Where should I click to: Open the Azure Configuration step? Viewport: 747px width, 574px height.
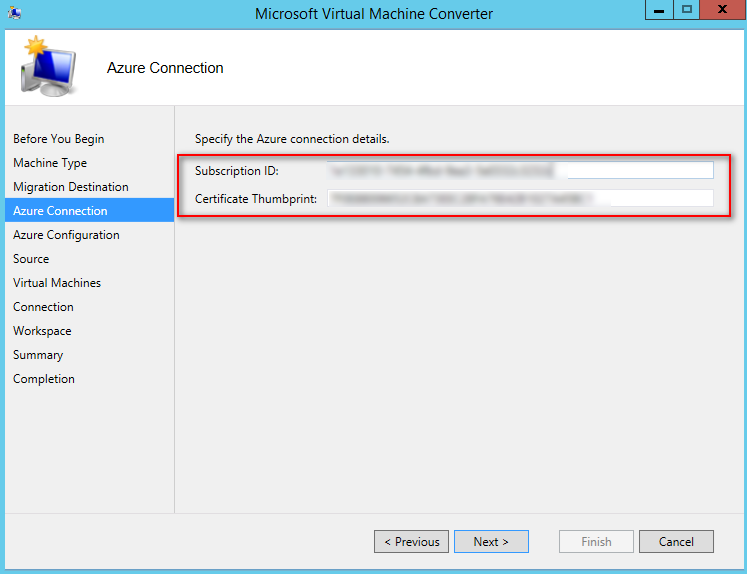(x=66, y=235)
